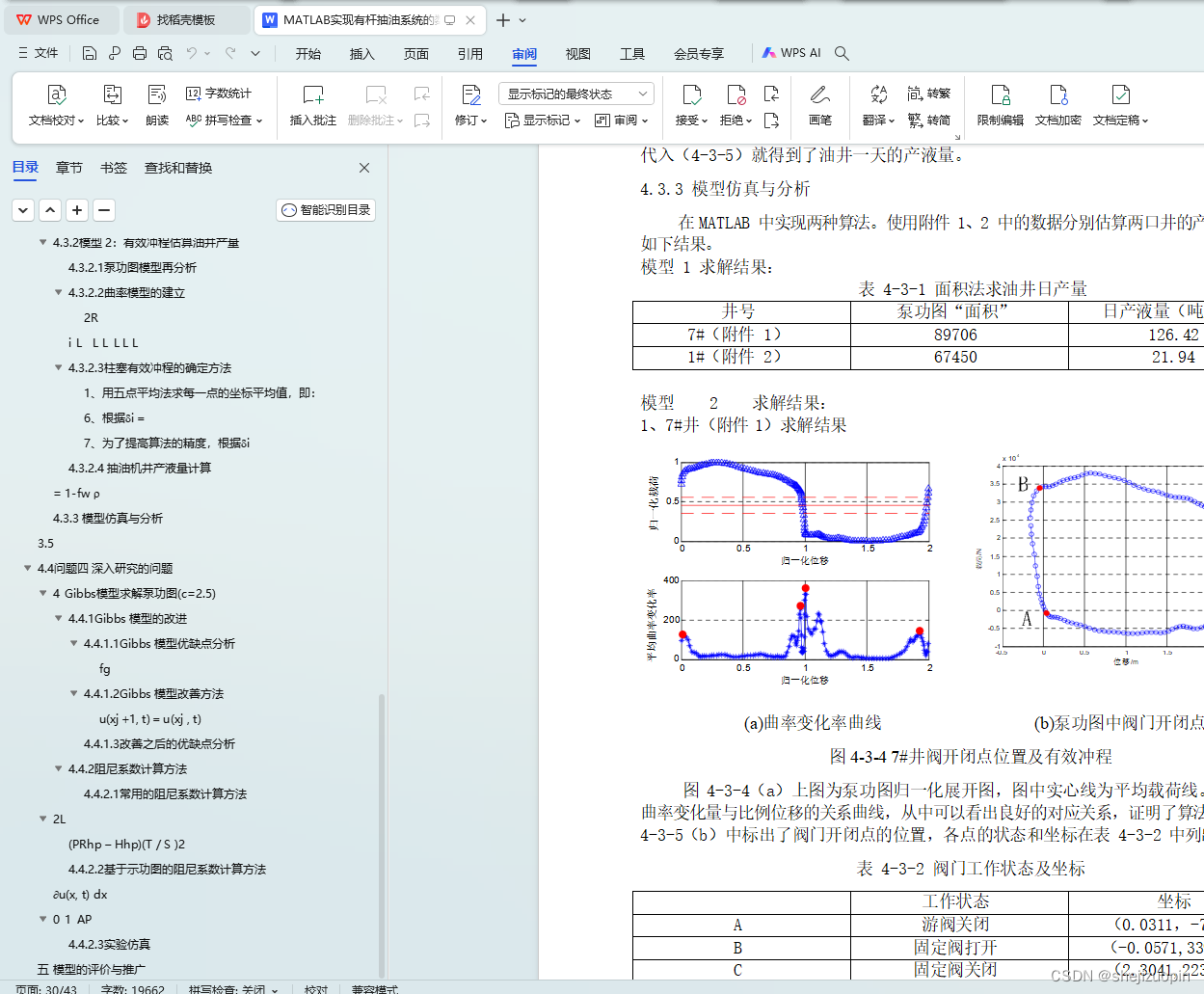Open the 显示标记的最终状态 dropdown
Image resolution: width=1204 pixels, height=994 pixels.
(x=575, y=93)
